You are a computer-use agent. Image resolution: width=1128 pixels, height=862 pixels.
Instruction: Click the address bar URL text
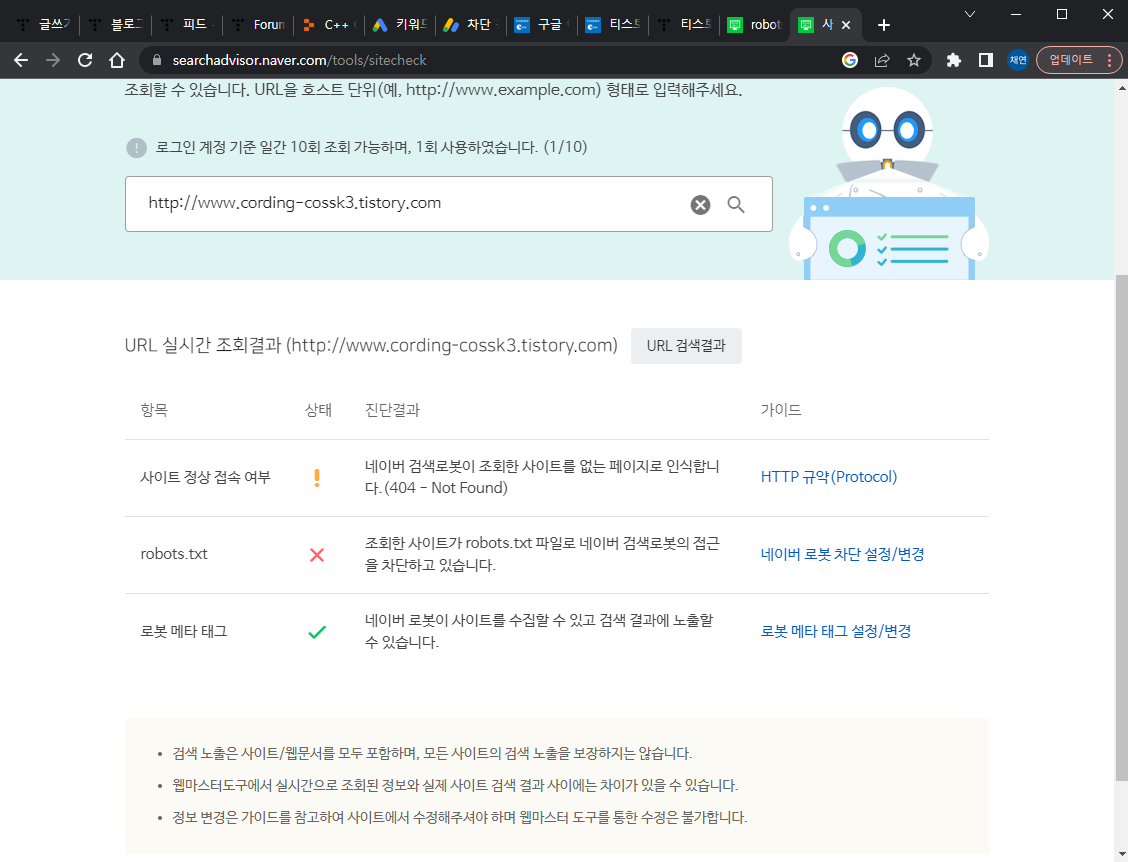point(299,60)
